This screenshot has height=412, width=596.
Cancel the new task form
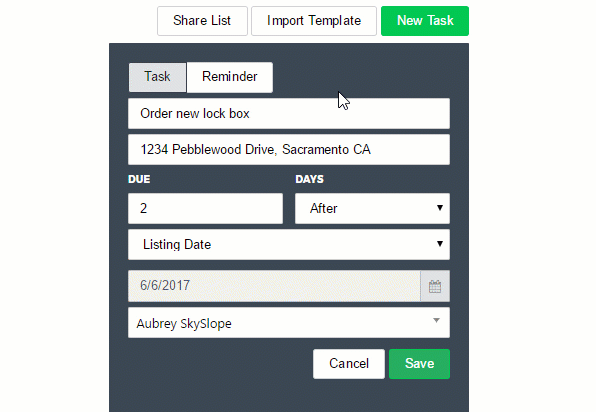pyautogui.click(x=349, y=364)
